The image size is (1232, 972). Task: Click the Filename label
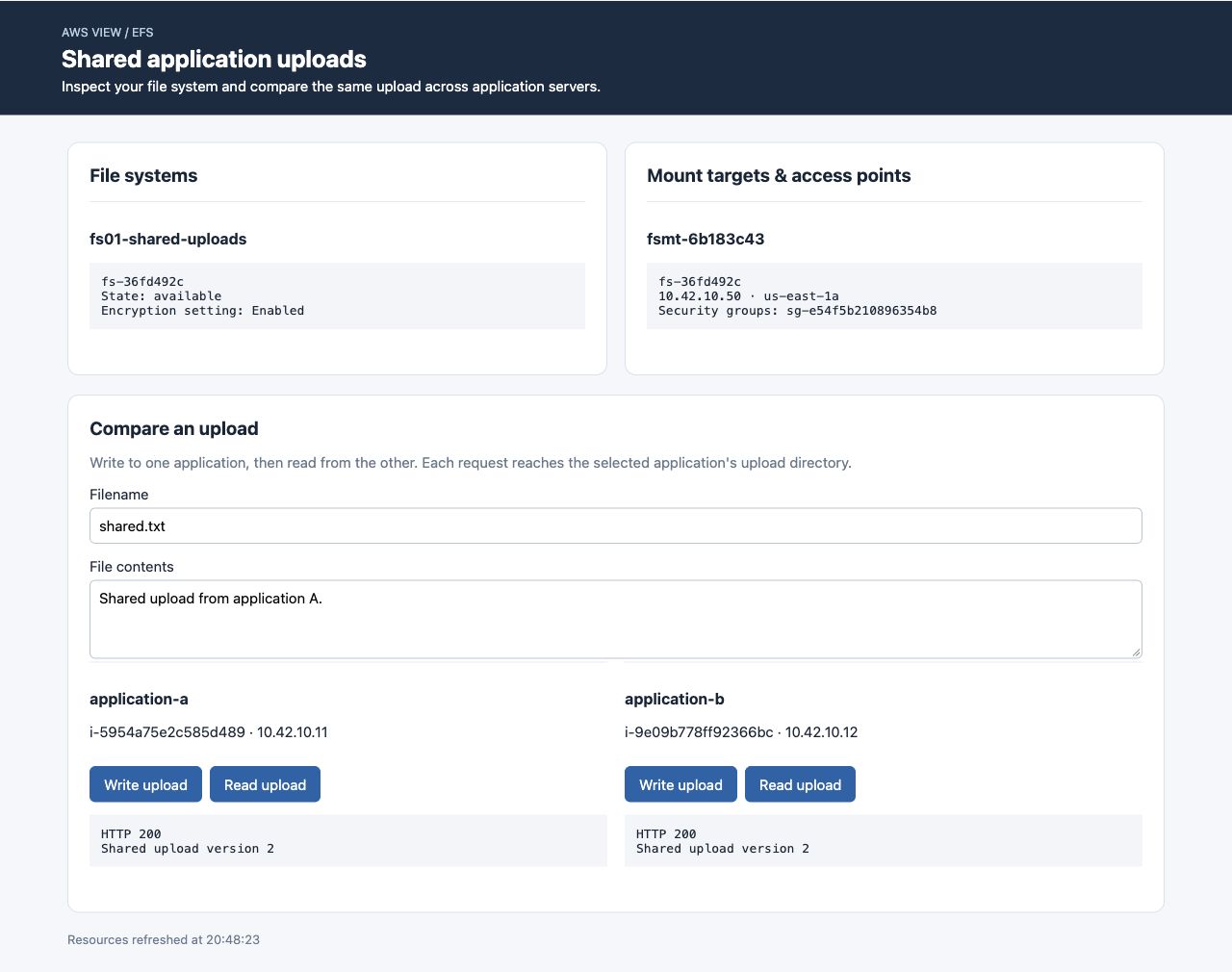(x=119, y=495)
